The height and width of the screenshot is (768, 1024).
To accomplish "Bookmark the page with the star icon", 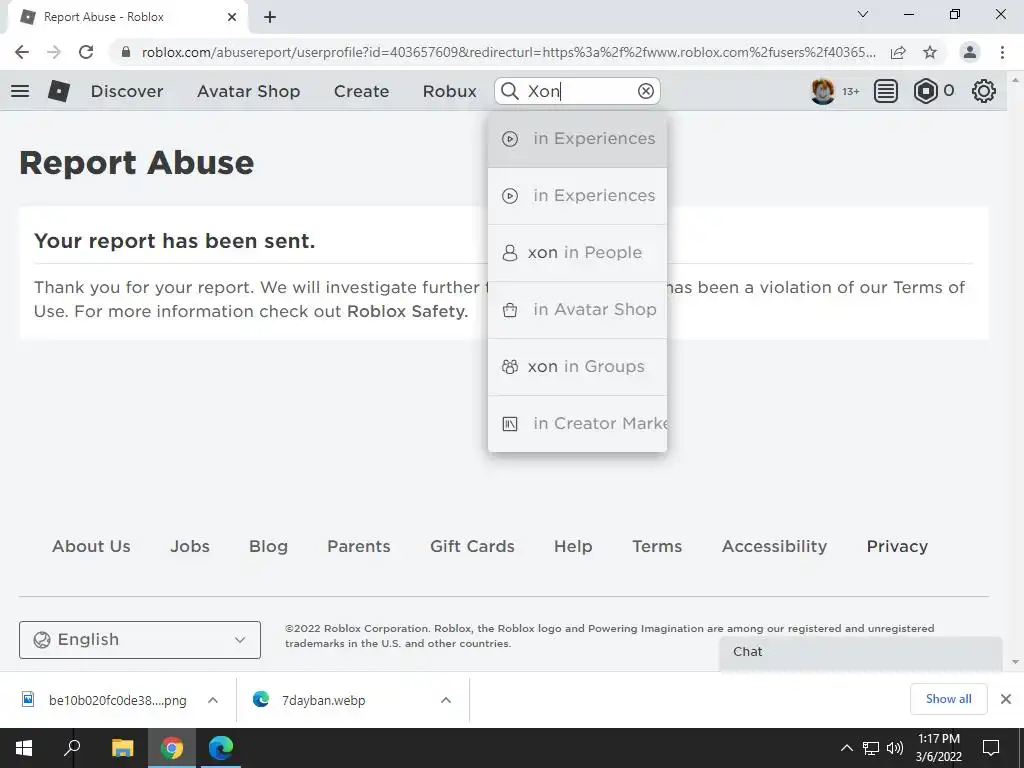I will 930,52.
